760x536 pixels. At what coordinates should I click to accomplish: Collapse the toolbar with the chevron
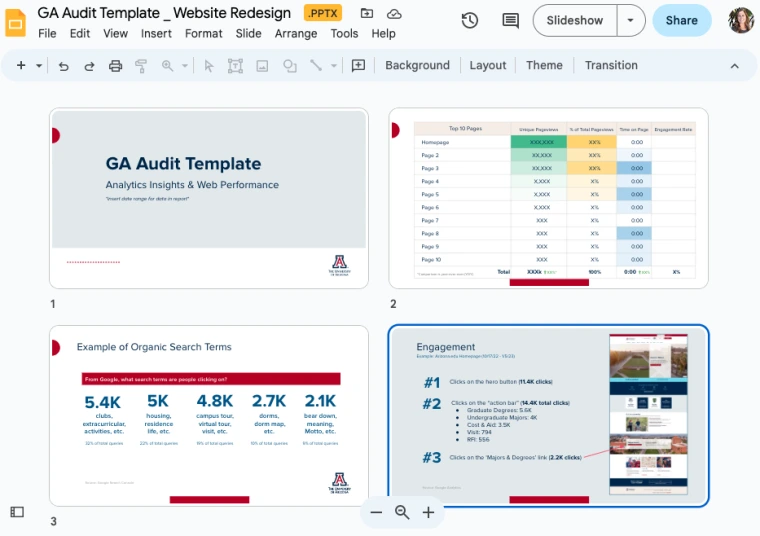[735, 66]
